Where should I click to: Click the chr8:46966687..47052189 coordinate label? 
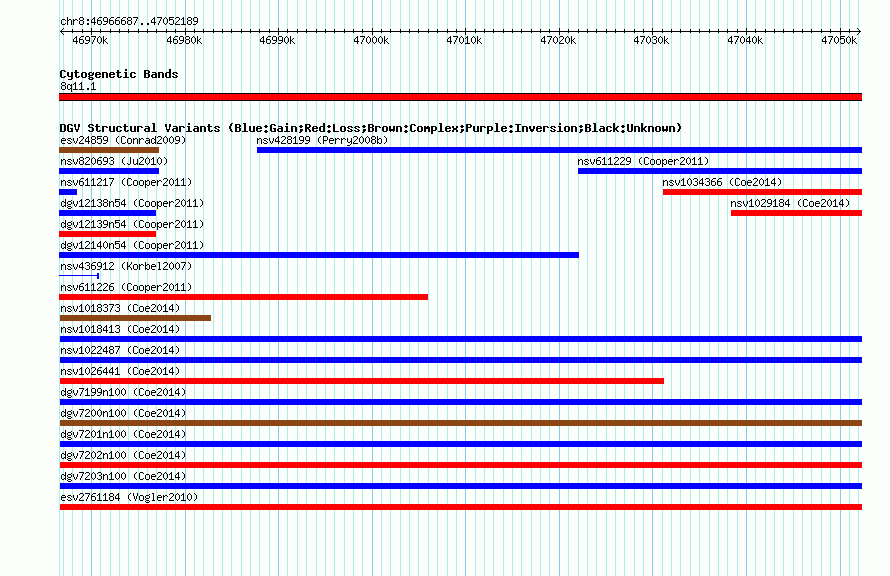[x=129, y=21]
